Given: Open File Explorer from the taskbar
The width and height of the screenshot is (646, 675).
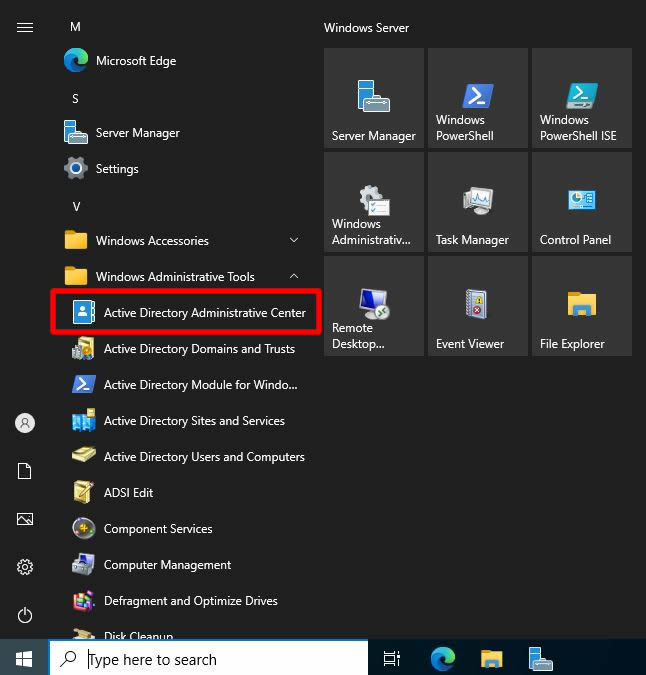Looking at the screenshot, I should point(491,659).
